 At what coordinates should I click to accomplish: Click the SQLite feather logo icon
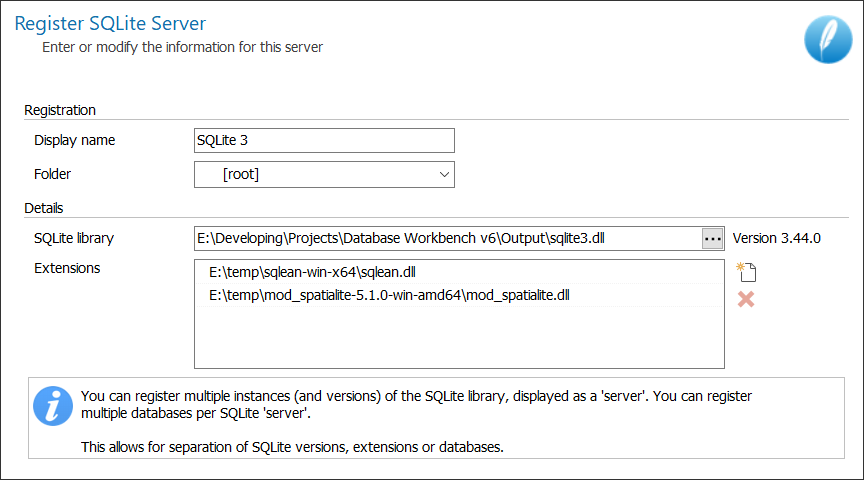click(828, 39)
